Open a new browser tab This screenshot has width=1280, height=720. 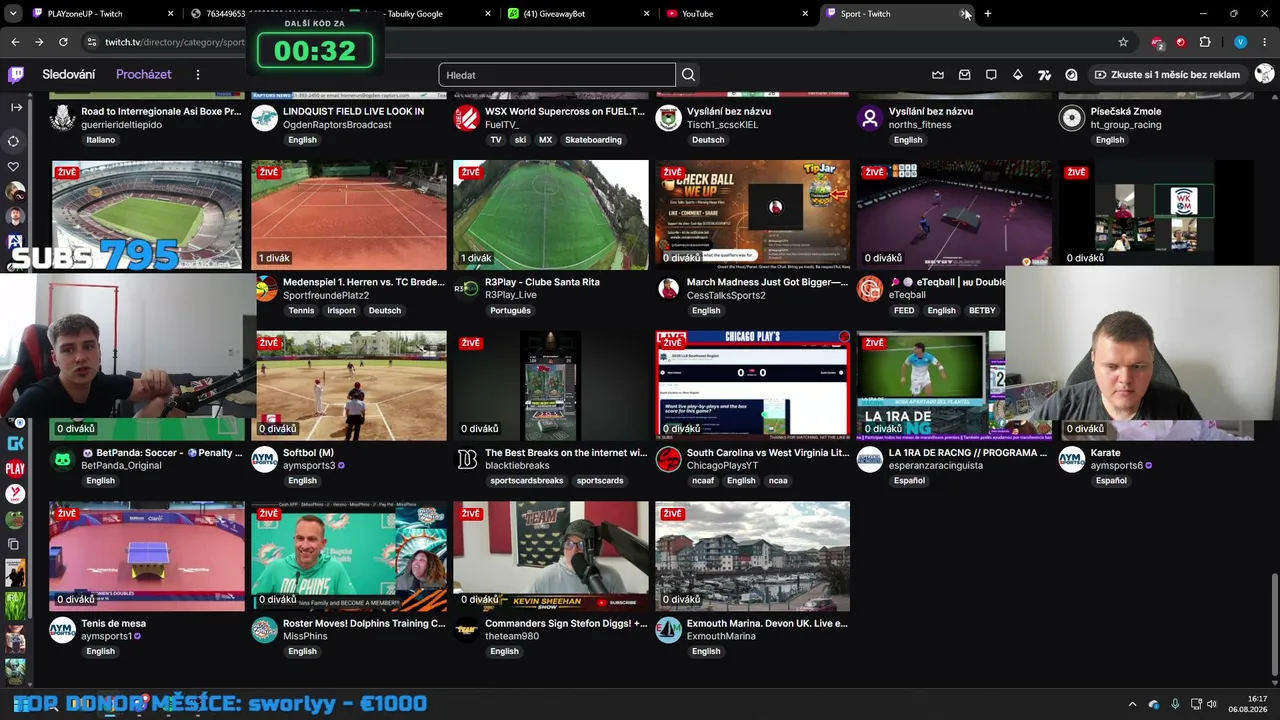(987, 14)
